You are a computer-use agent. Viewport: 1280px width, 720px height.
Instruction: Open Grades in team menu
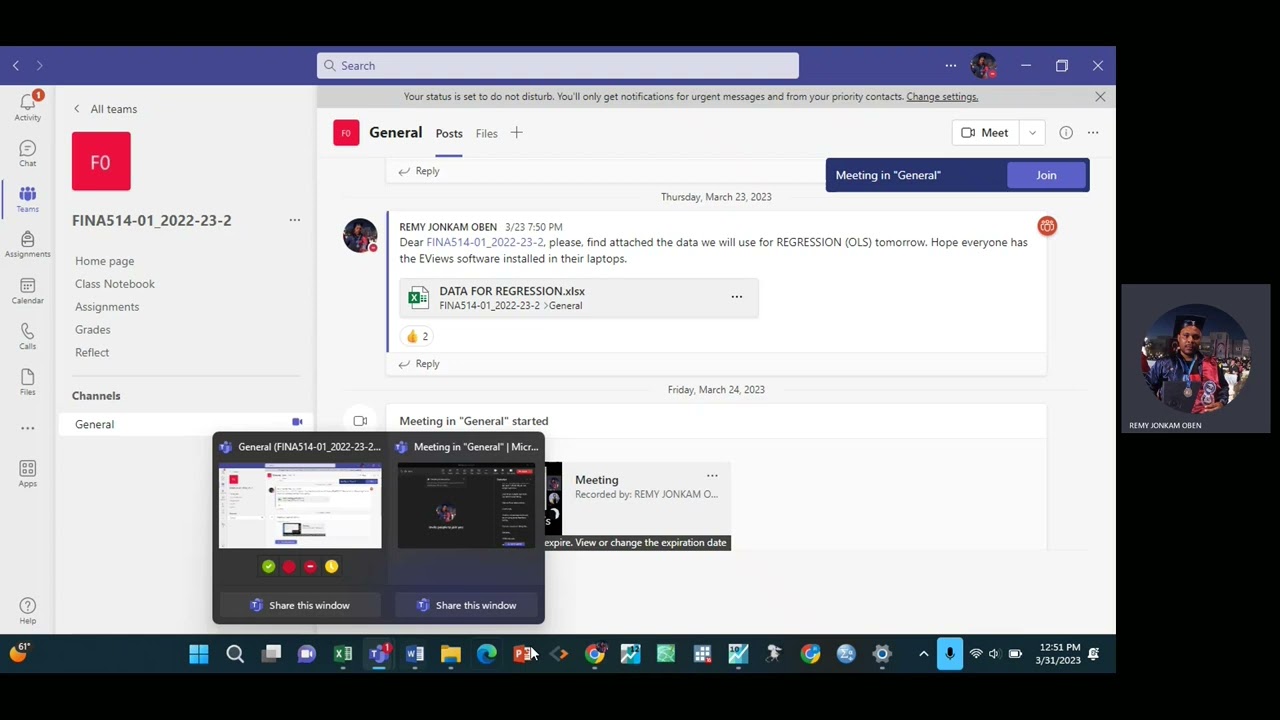[x=92, y=330]
